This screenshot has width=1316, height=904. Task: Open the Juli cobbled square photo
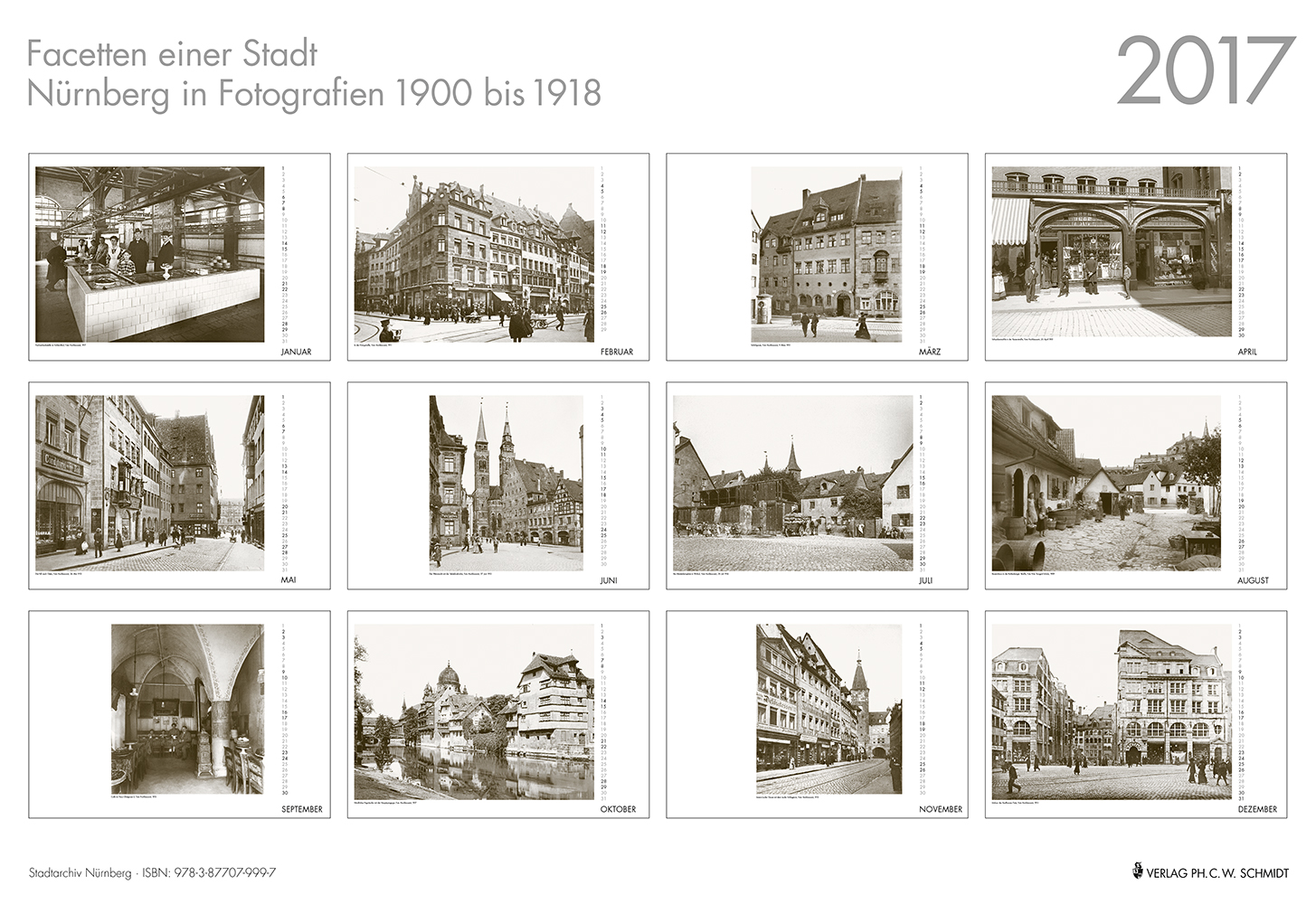793,483
